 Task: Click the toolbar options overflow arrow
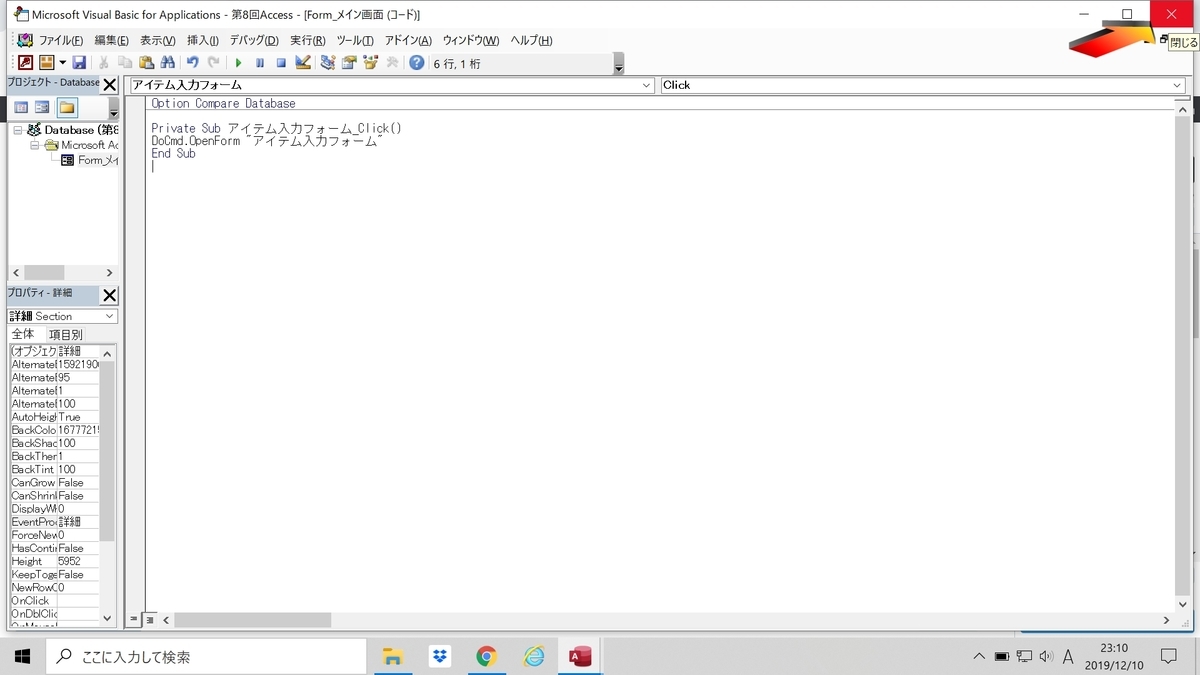pyautogui.click(x=619, y=63)
